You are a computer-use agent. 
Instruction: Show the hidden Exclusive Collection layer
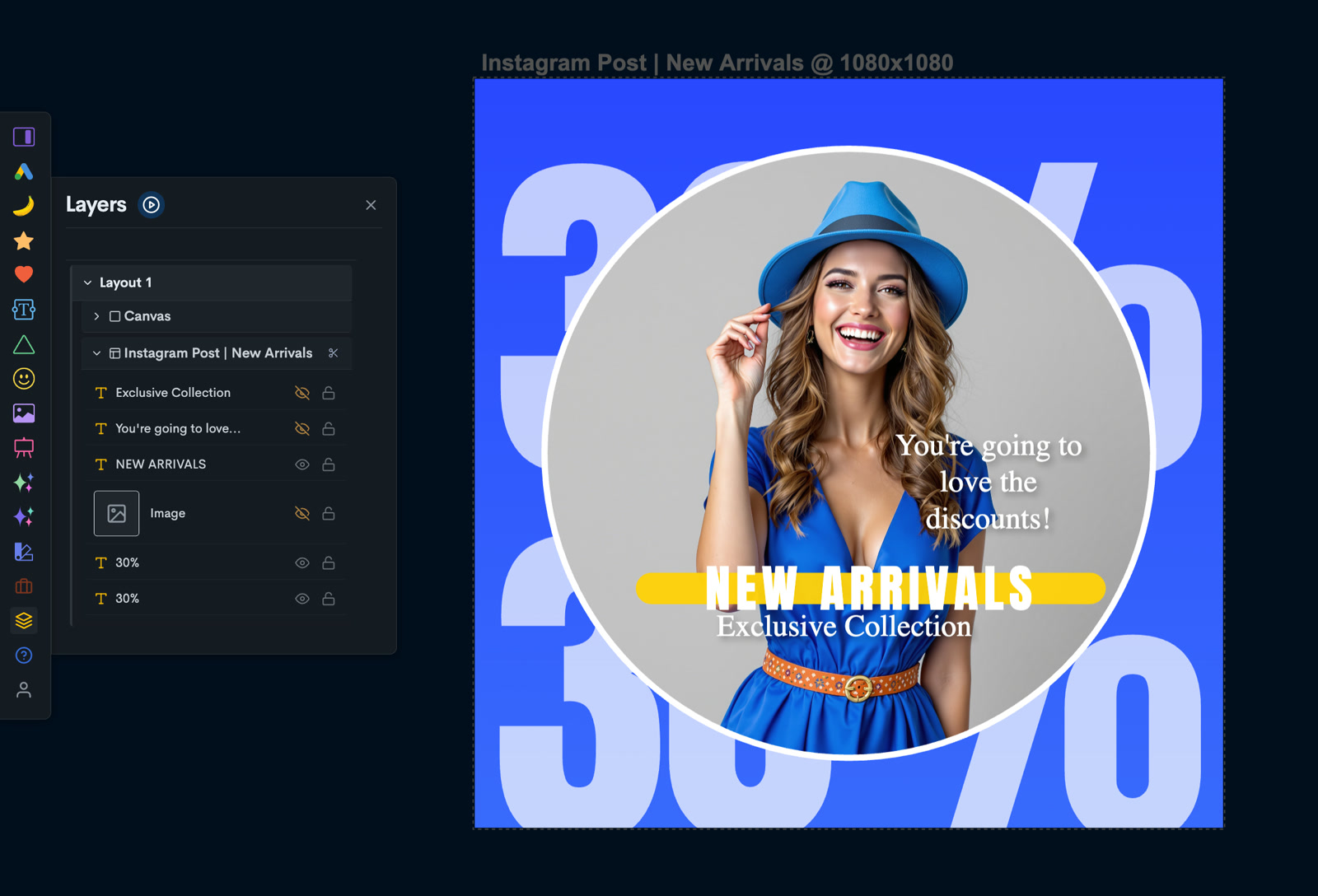point(302,393)
